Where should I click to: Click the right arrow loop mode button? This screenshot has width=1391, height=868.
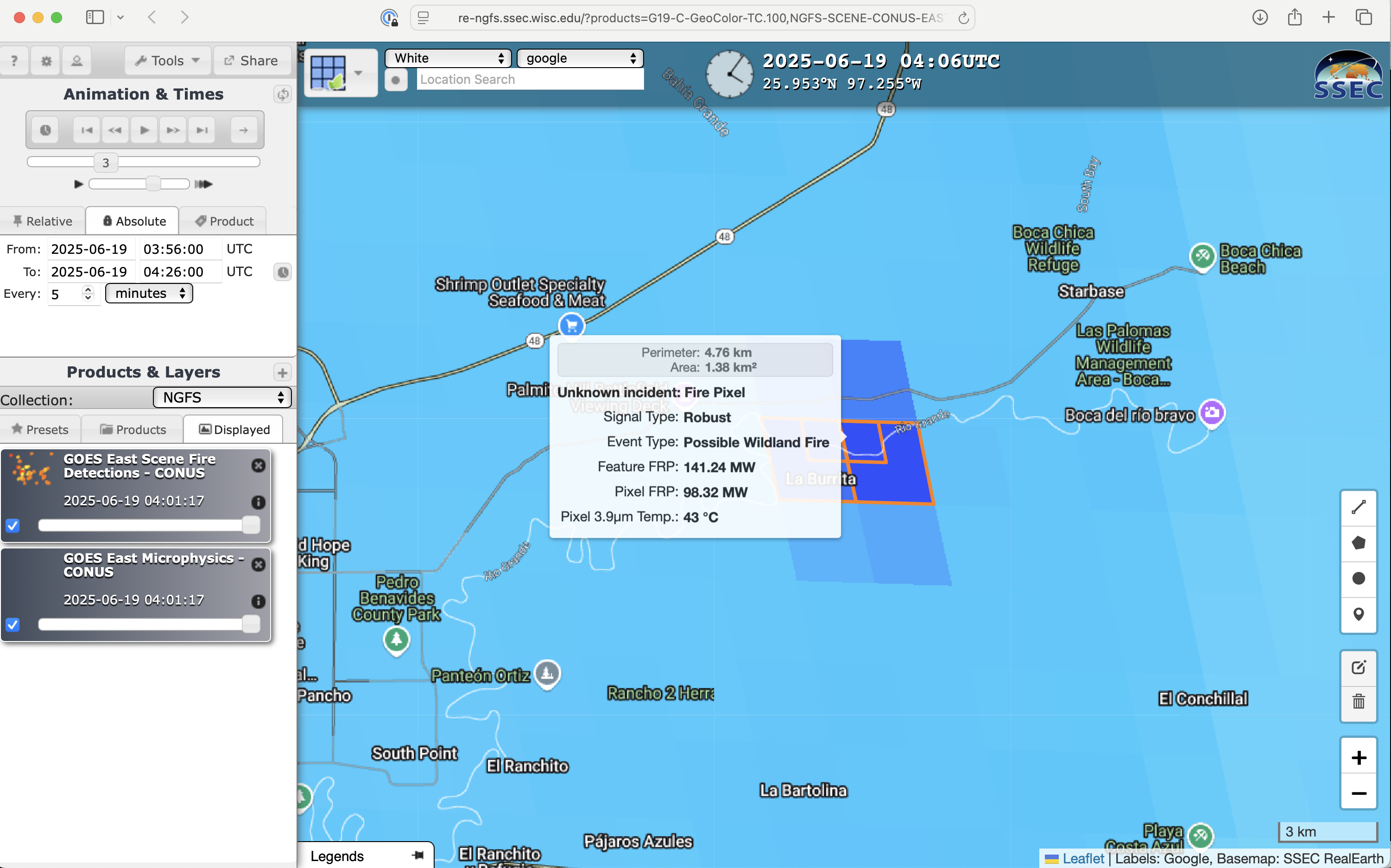[x=244, y=130]
